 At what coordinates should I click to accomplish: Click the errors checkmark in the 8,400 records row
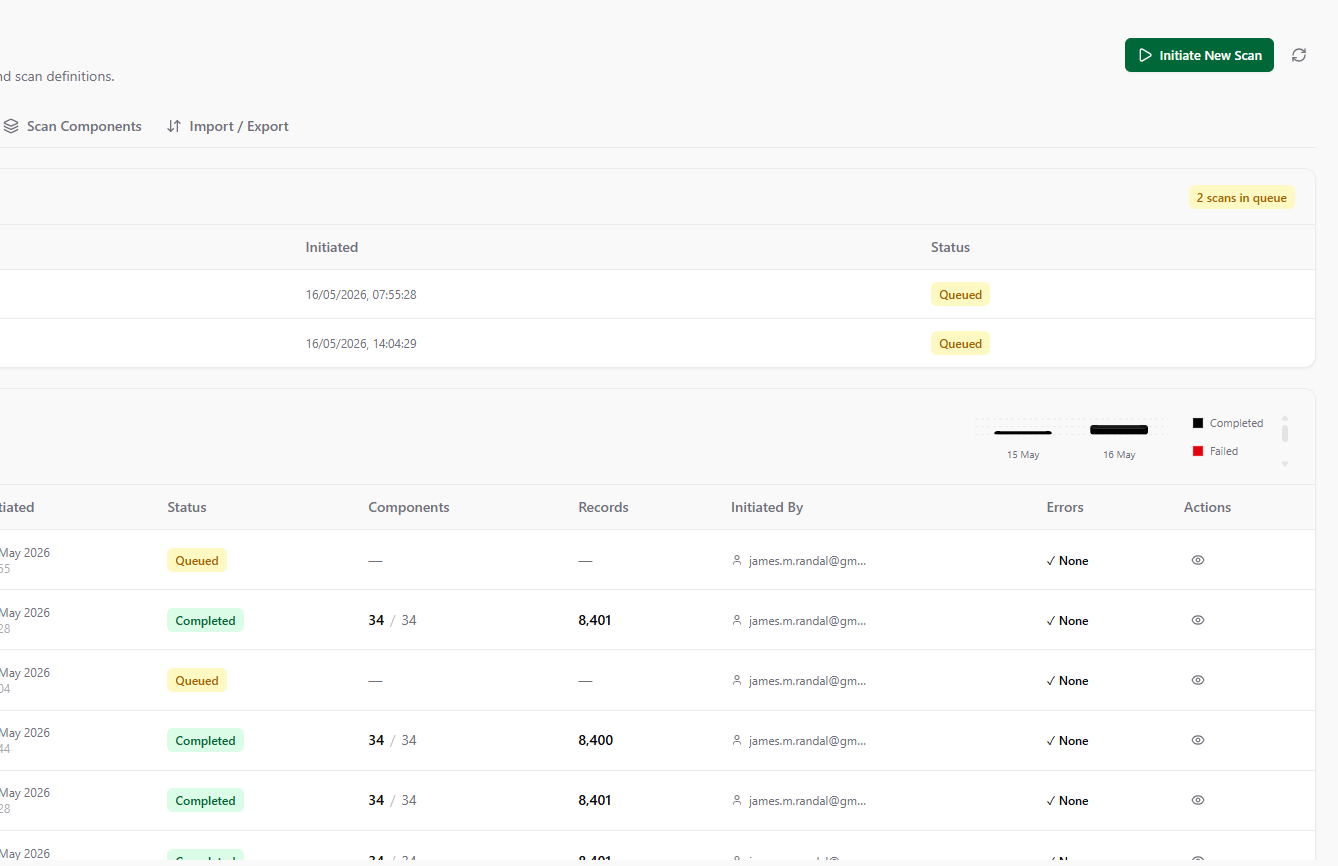click(x=1051, y=741)
